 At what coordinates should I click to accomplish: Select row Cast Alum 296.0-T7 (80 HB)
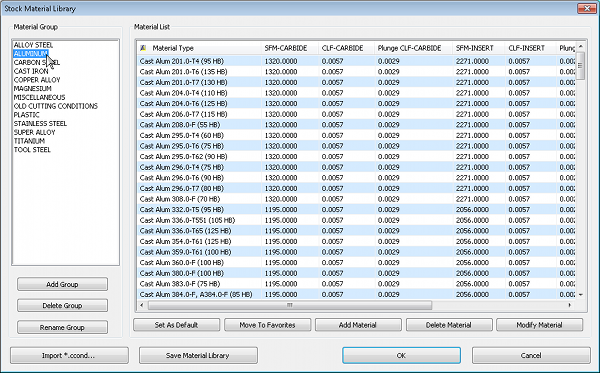356,188
